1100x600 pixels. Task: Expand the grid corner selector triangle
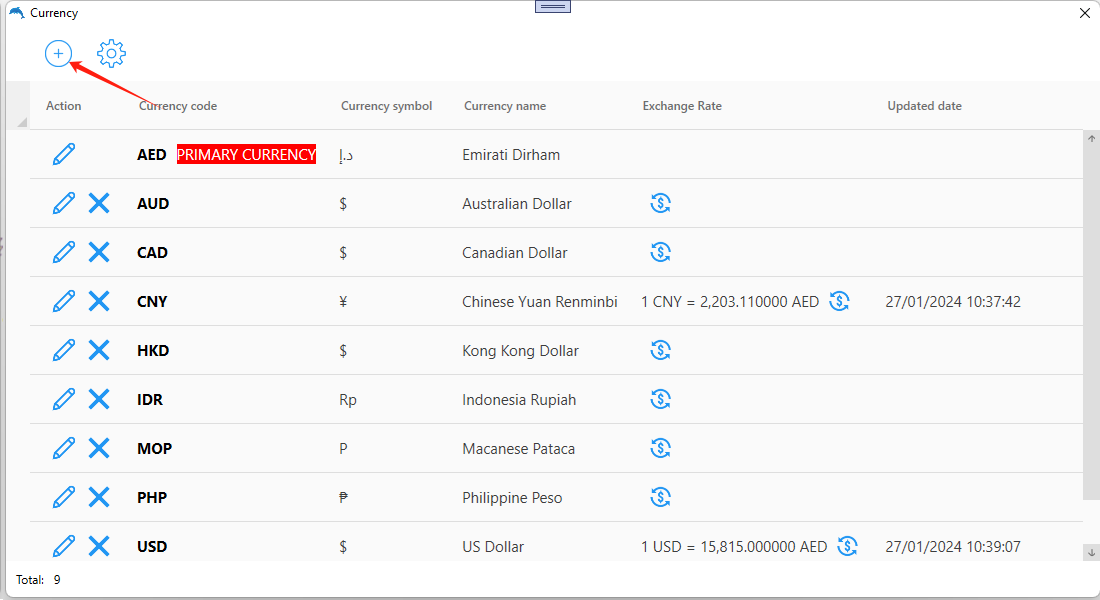click(22, 122)
